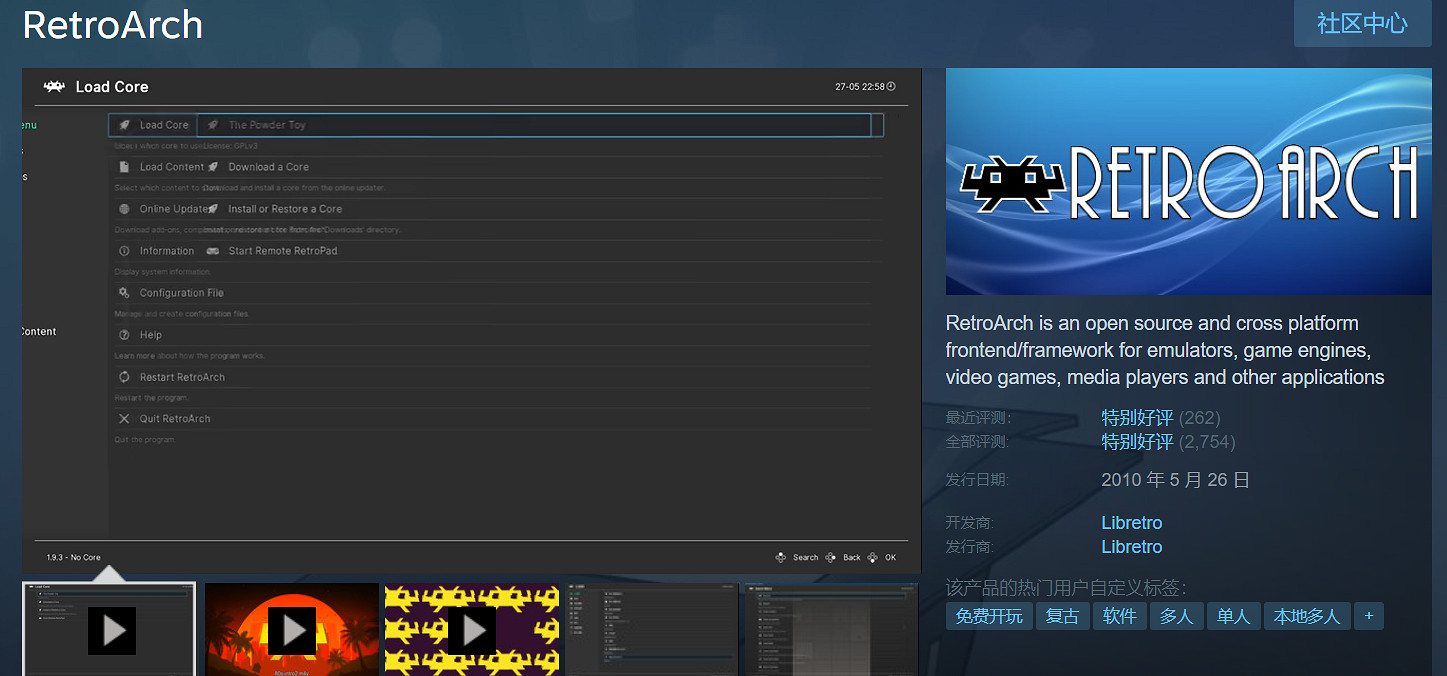Click the gamepad icon beside Start Remote RetroPad
The image size is (1447, 676).
[x=212, y=251]
